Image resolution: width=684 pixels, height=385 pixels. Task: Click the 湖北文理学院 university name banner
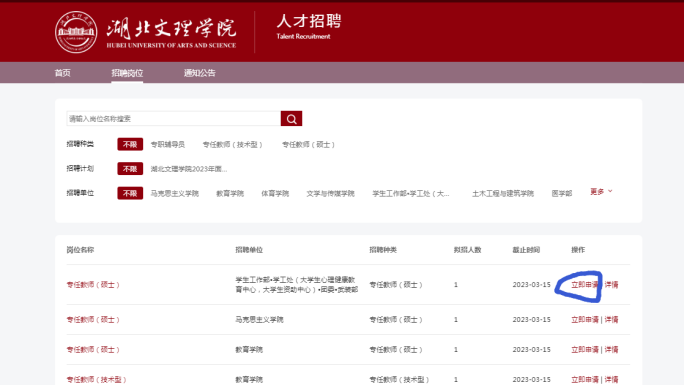tap(171, 32)
